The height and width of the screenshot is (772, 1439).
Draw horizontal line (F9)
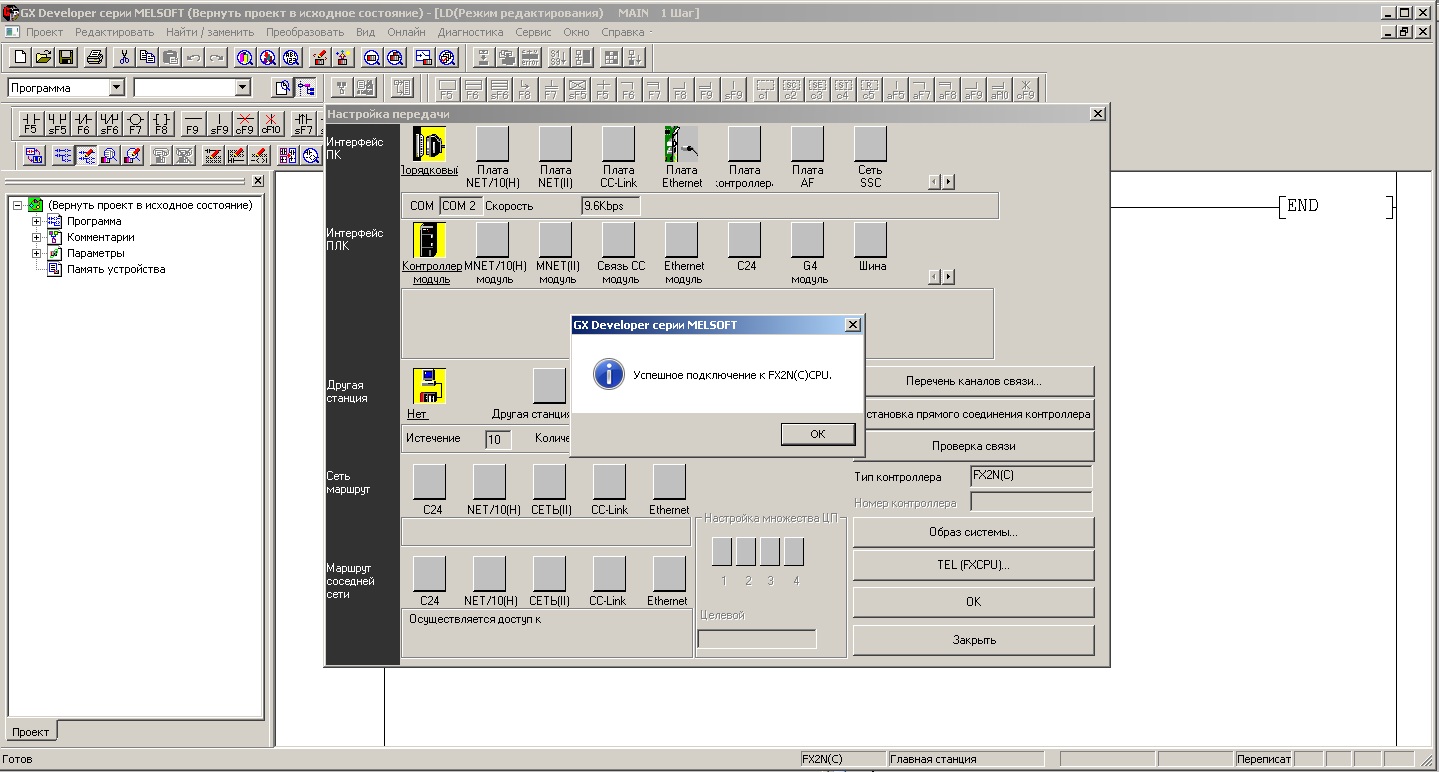[x=193, y=123]
